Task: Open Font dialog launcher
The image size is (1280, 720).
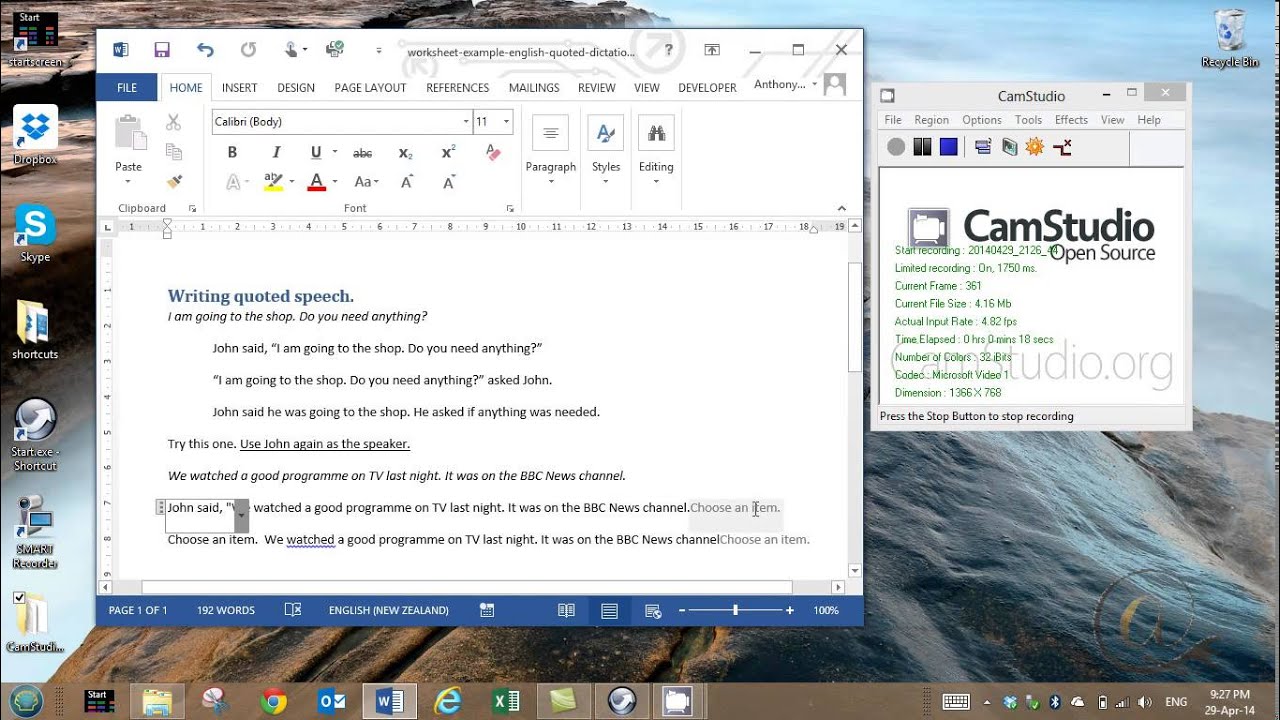Action: point(510,209)
